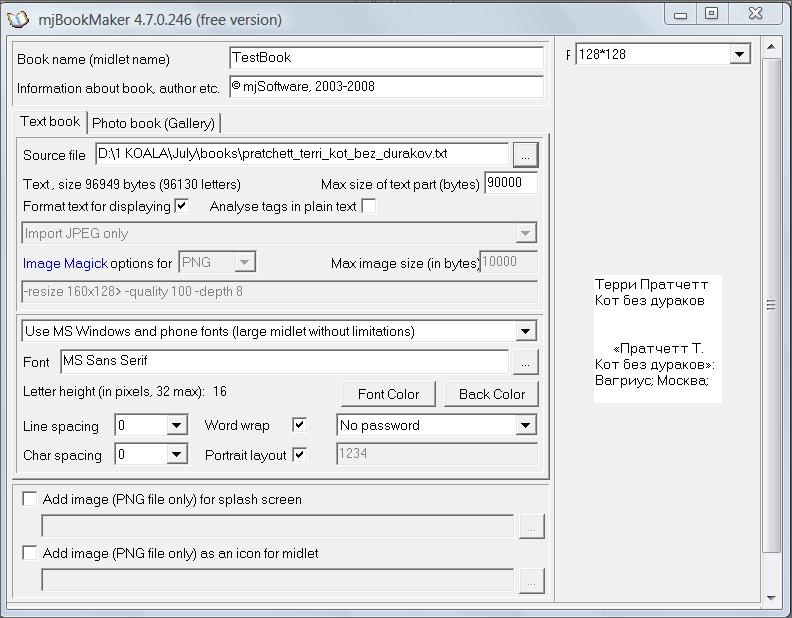Click the minimize window button
This screenshot has width=792, height=618.
(680, 14)
